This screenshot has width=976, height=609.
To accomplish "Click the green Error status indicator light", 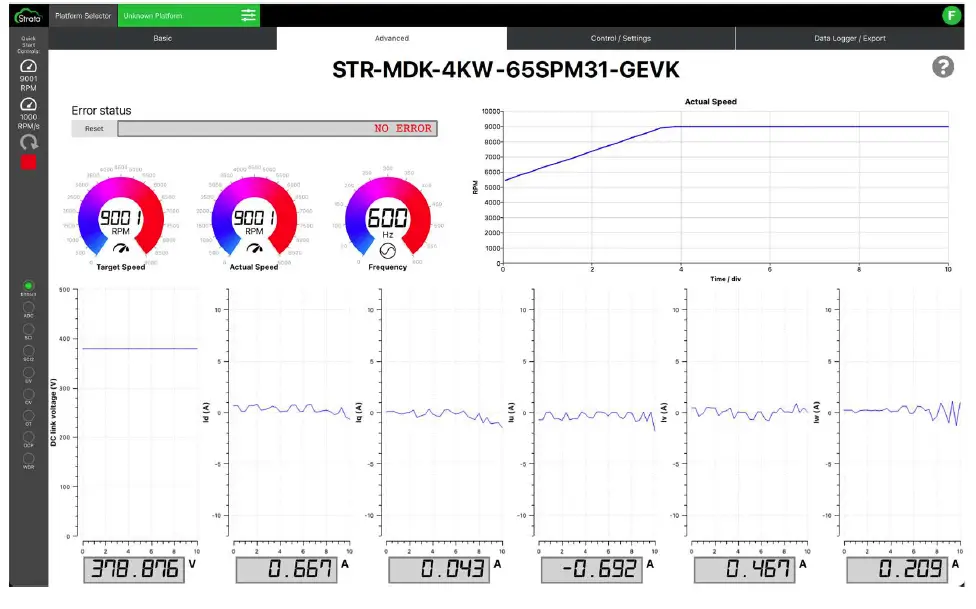I will pos(28,286).
